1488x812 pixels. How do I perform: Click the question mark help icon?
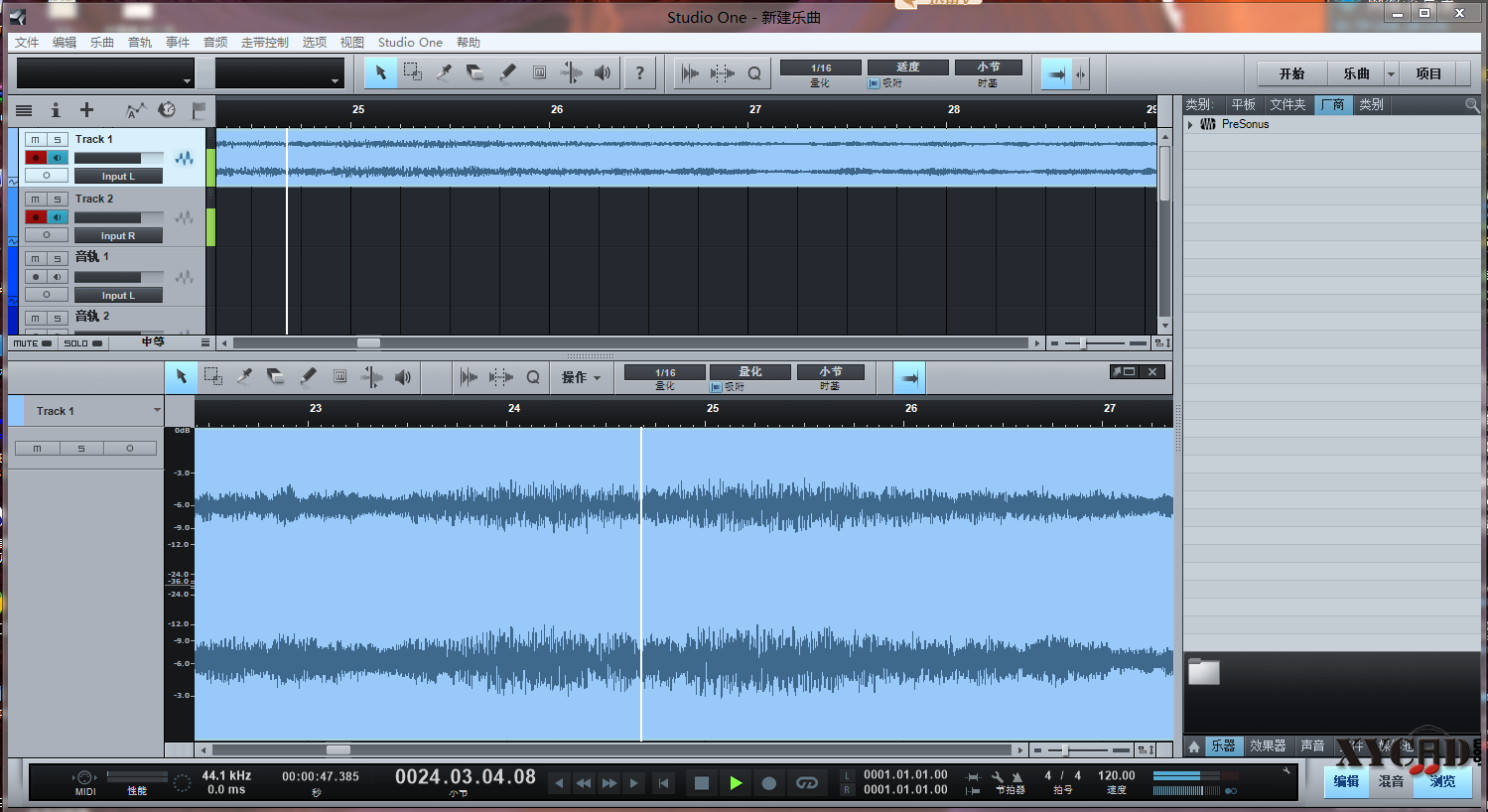[640, 72]
